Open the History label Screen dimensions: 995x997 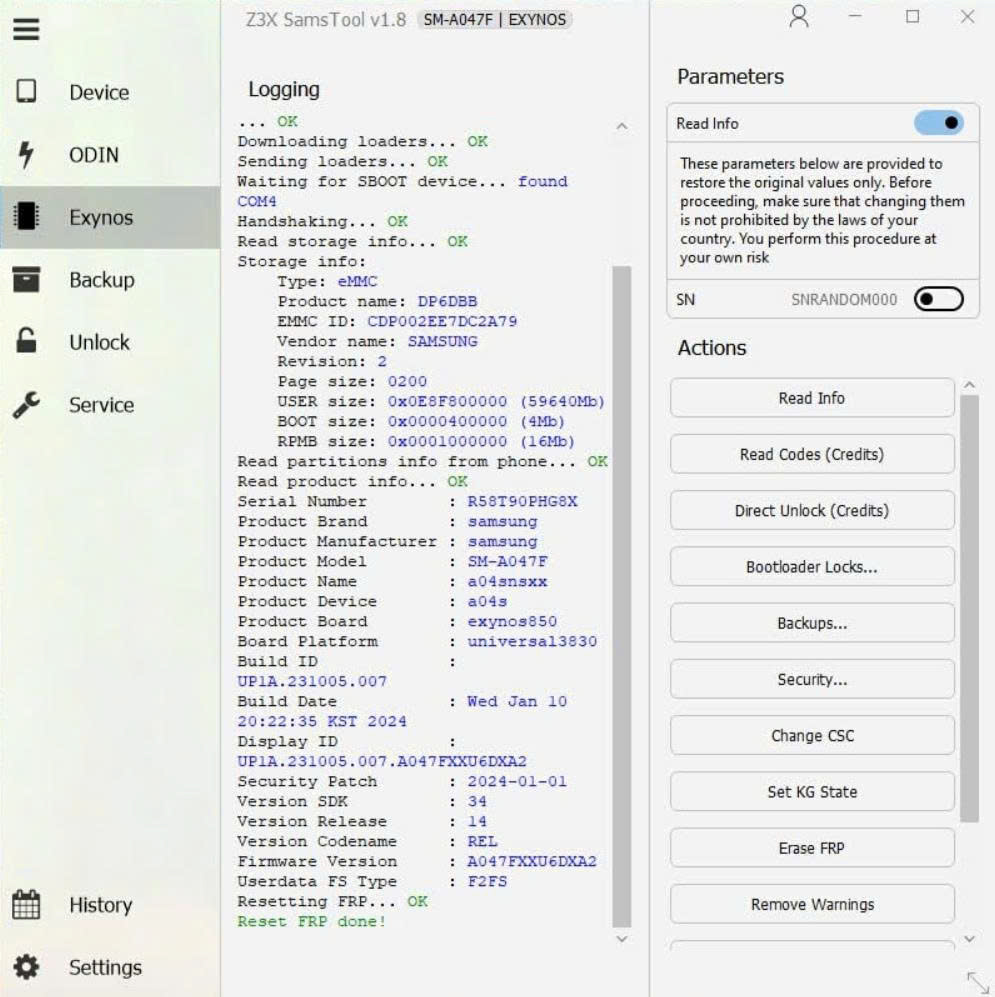point(100,905)
